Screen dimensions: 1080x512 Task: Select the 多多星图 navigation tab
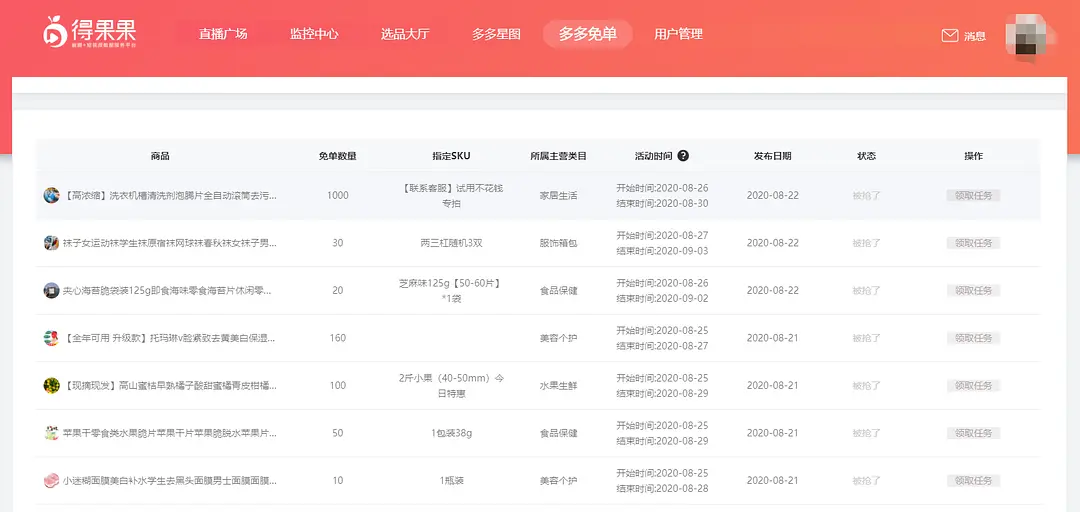coord(496,34)
